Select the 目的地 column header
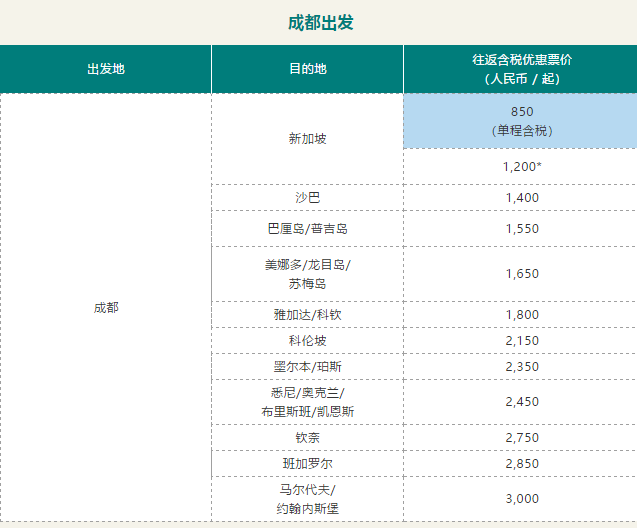 (307, 69)
